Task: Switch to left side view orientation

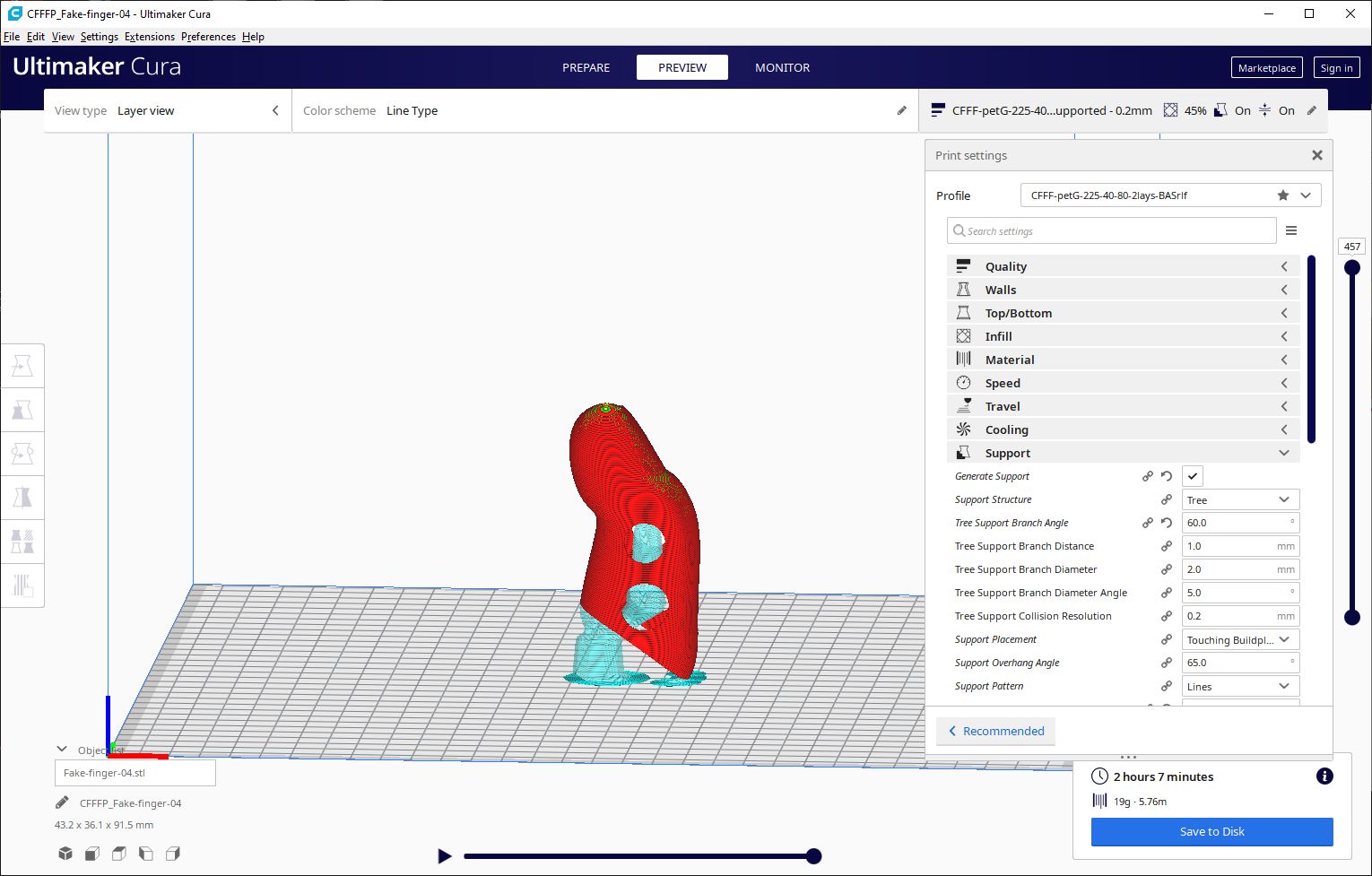Action: pyautogui.click(x=146, y=854)
